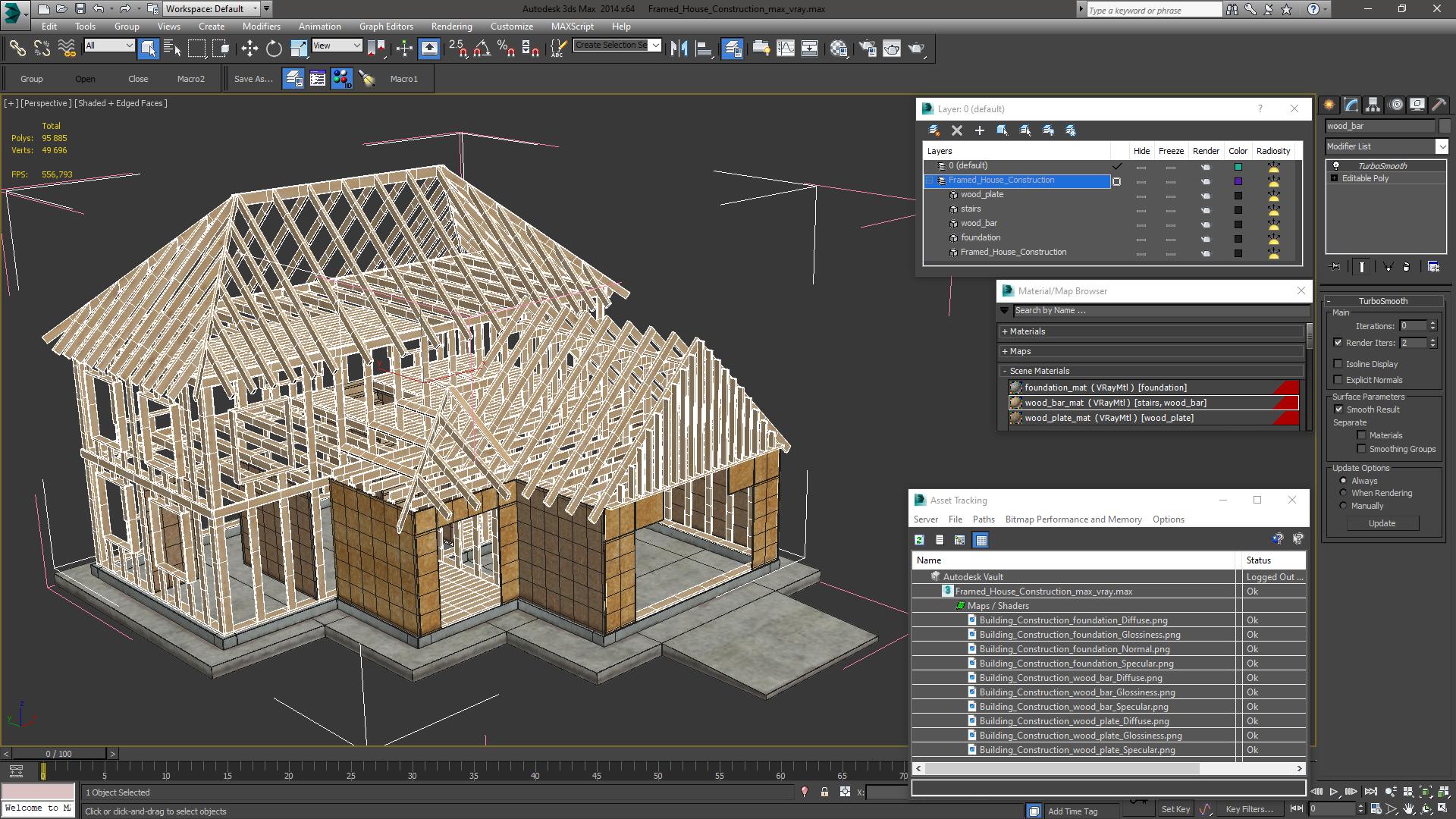Open the Mirror tool
Viewport: 1456px width, 819px height.
click(679, 49)
